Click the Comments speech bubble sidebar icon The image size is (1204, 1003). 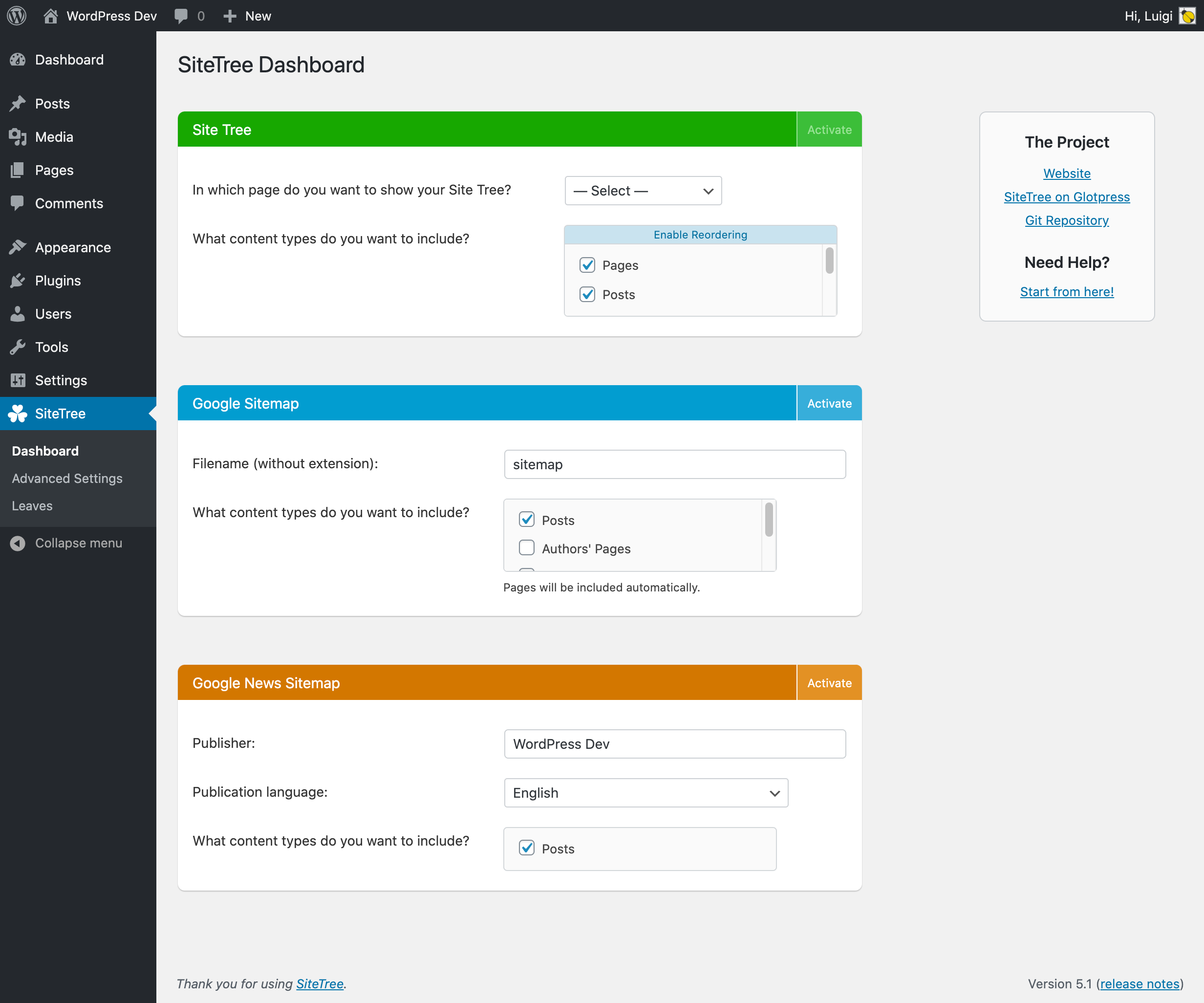(x=18, y=204)
